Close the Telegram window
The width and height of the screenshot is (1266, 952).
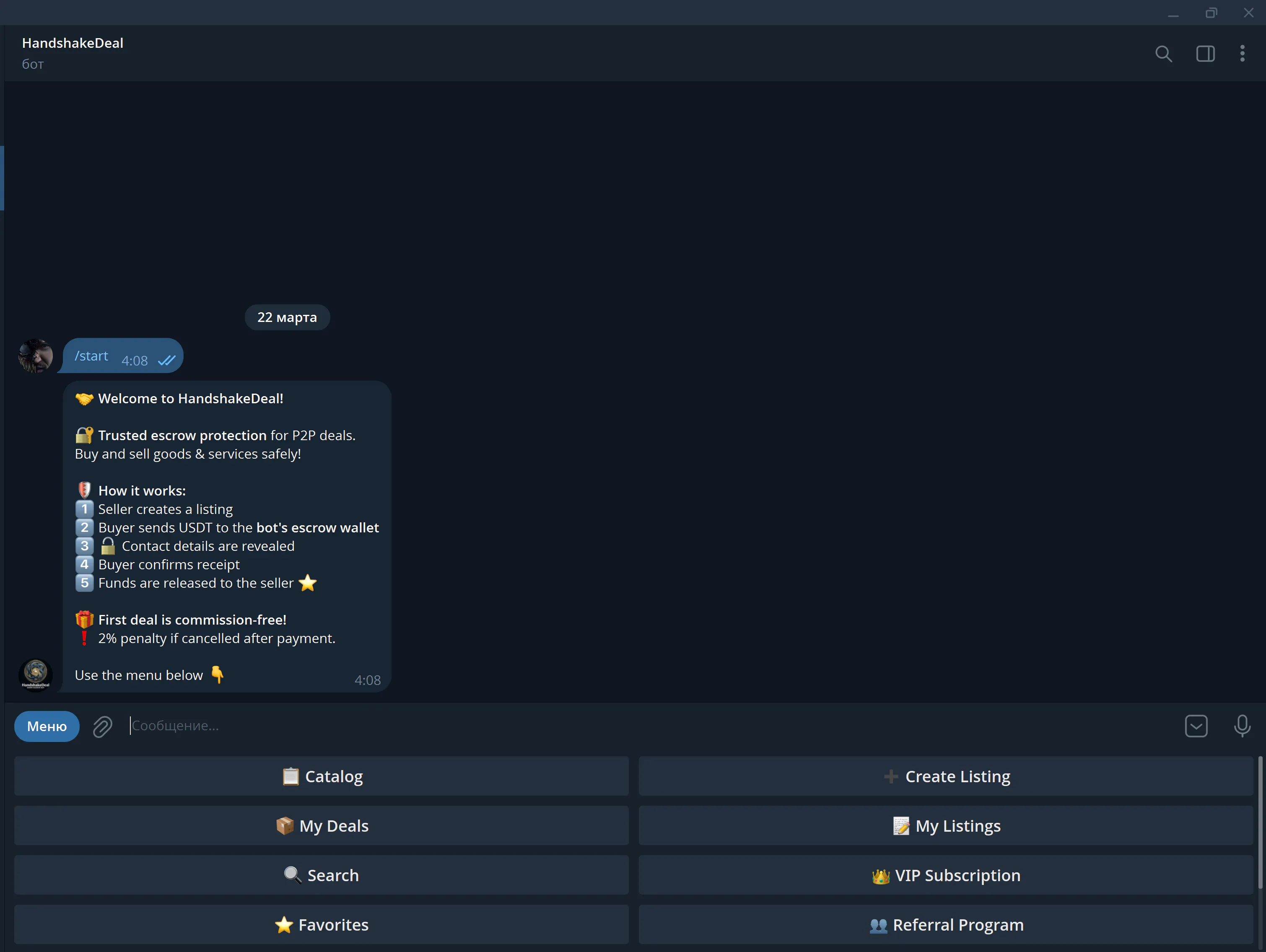[1249, 13]
